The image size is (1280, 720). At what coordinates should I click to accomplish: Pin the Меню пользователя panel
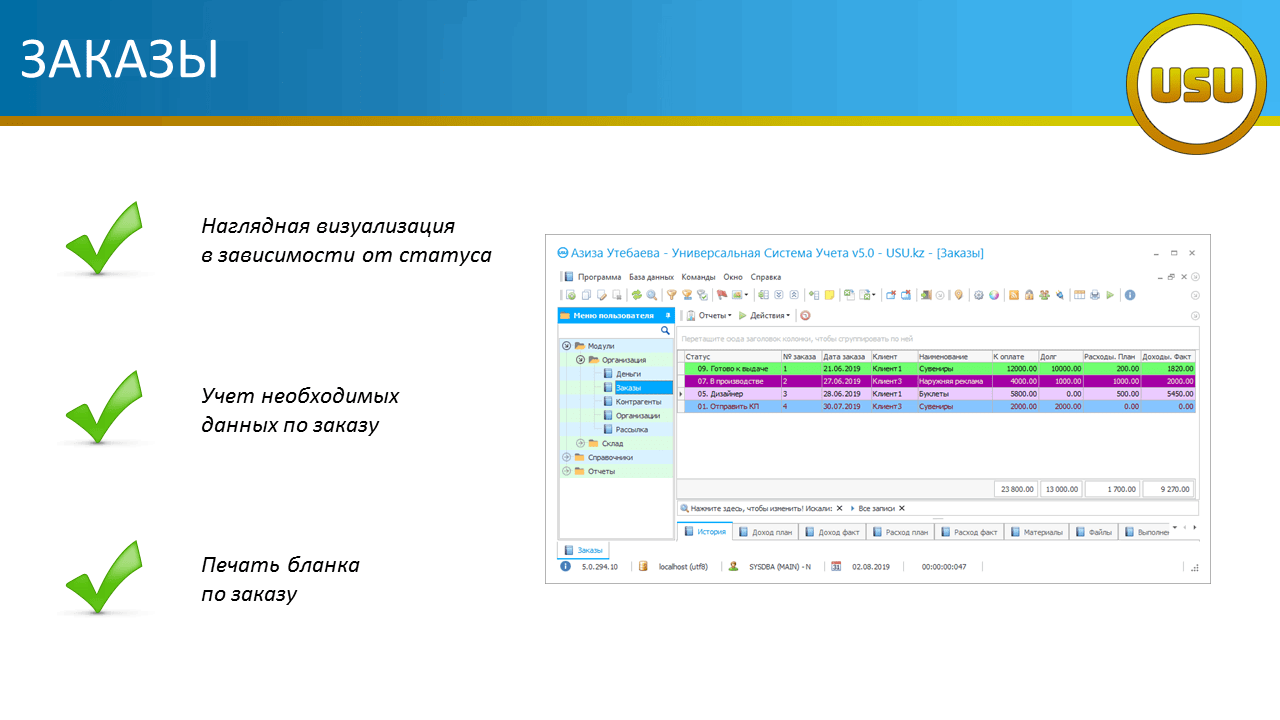pyautogui.click(x=668, y=315)
